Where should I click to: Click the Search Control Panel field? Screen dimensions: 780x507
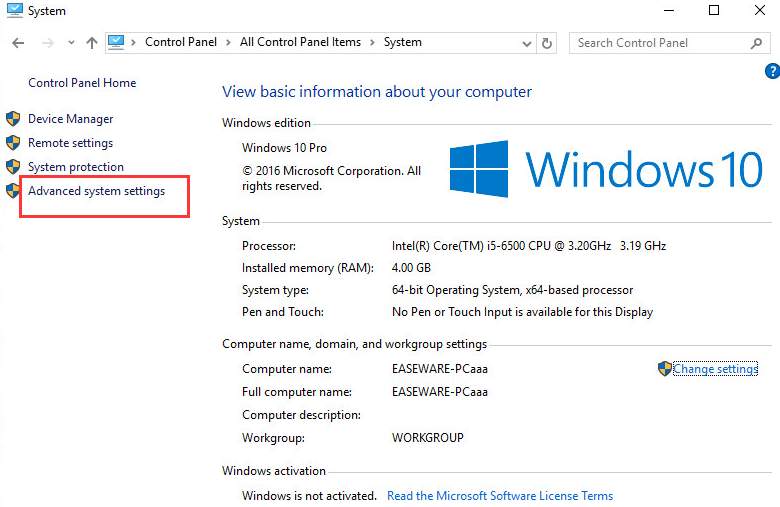click(x=669, y=43)
